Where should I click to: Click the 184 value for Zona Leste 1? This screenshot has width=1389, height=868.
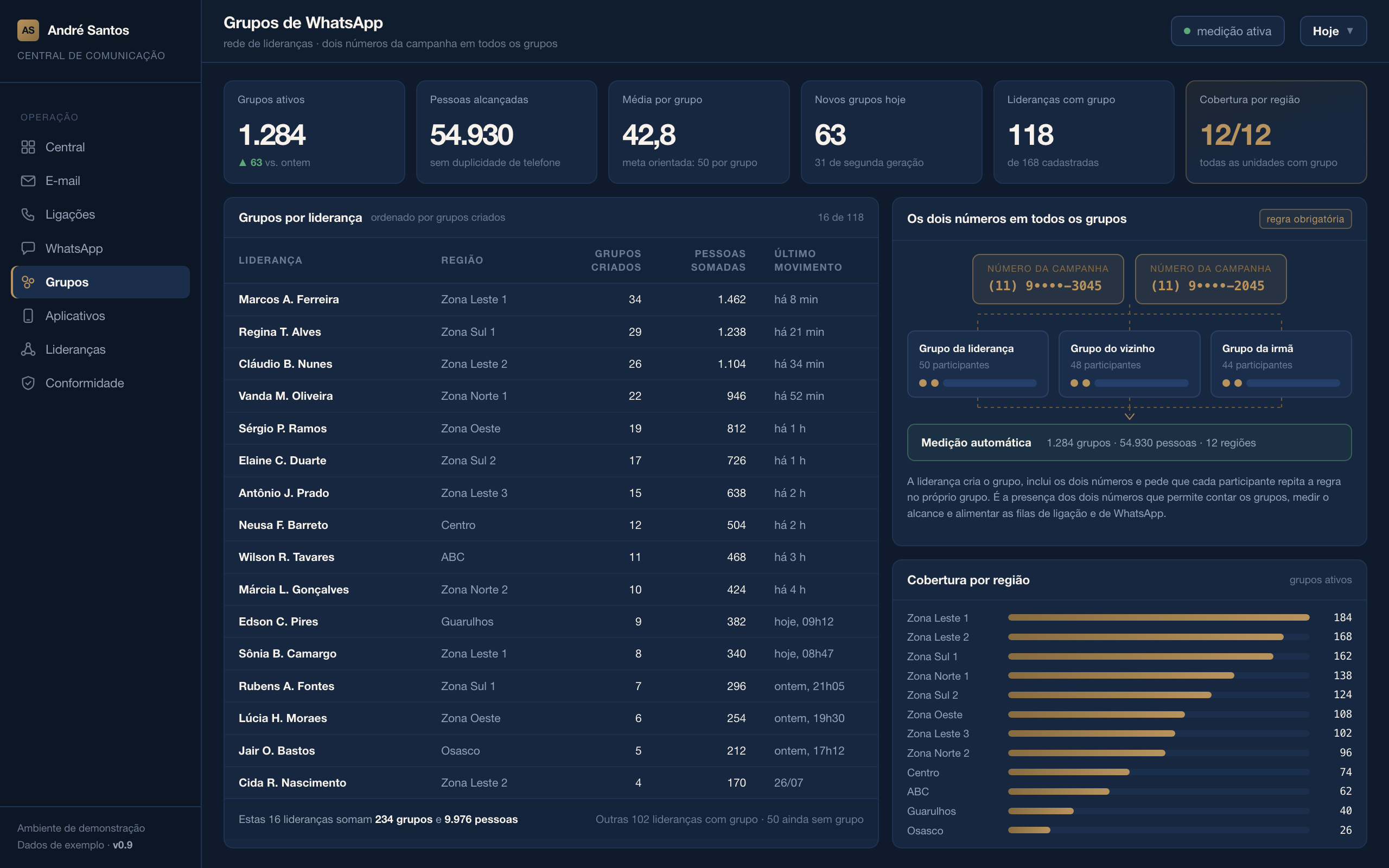(1342, 618)
